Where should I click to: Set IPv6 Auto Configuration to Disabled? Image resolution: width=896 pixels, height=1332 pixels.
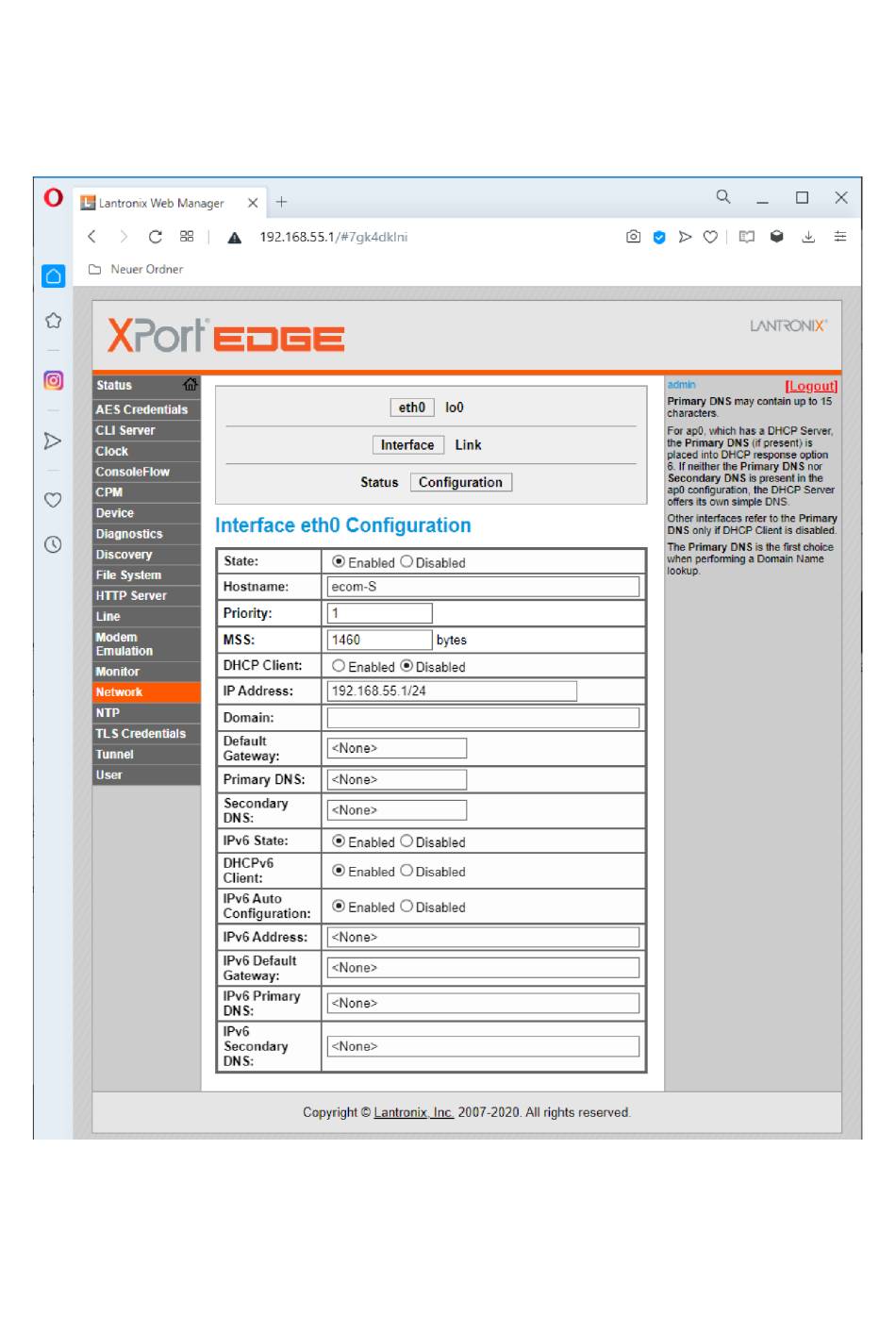pos(407,906)
